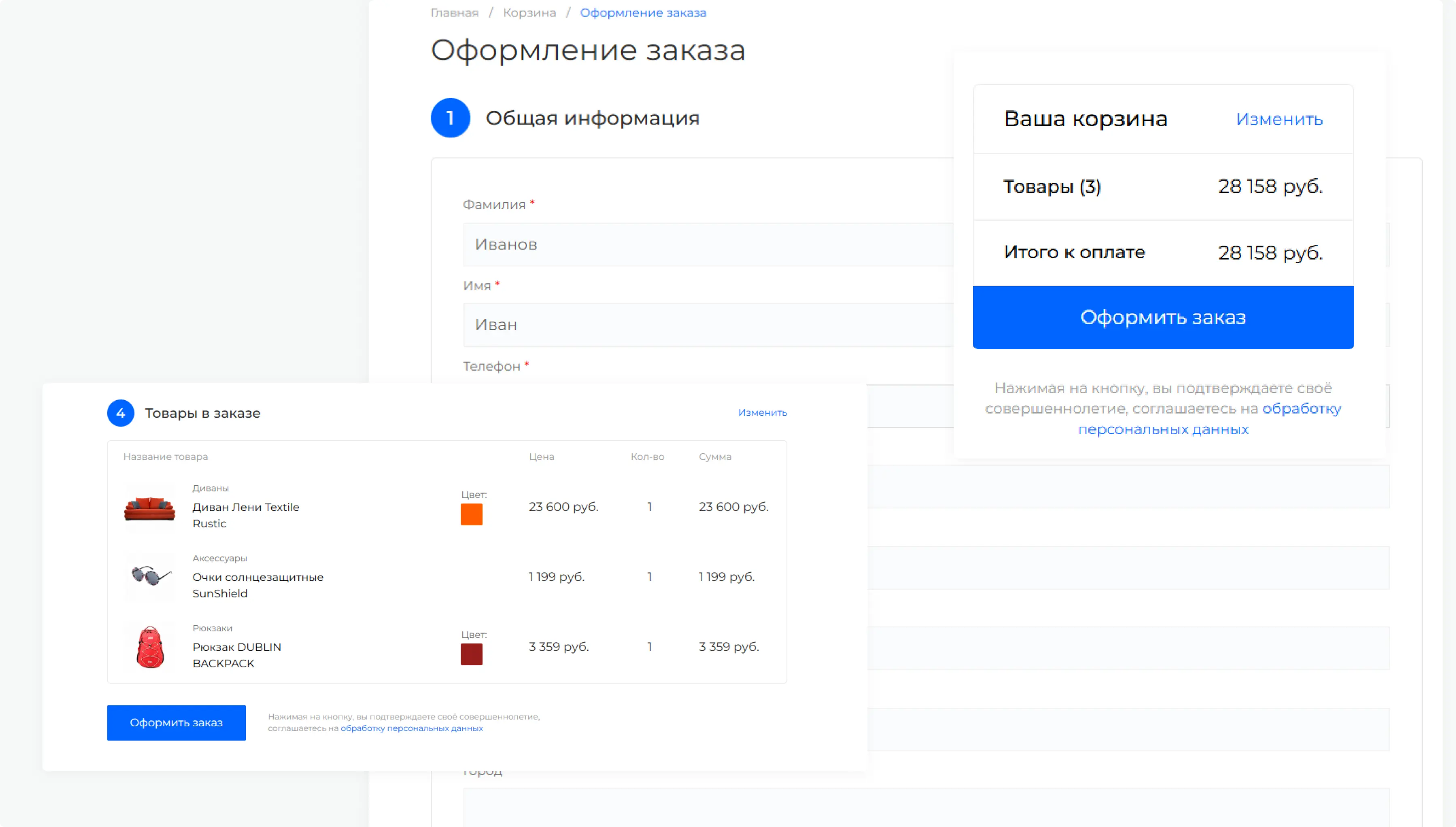The image size is (1456, 827).
Task: Open Главная from the breadcrumb
Action: [x=453, y=12]
